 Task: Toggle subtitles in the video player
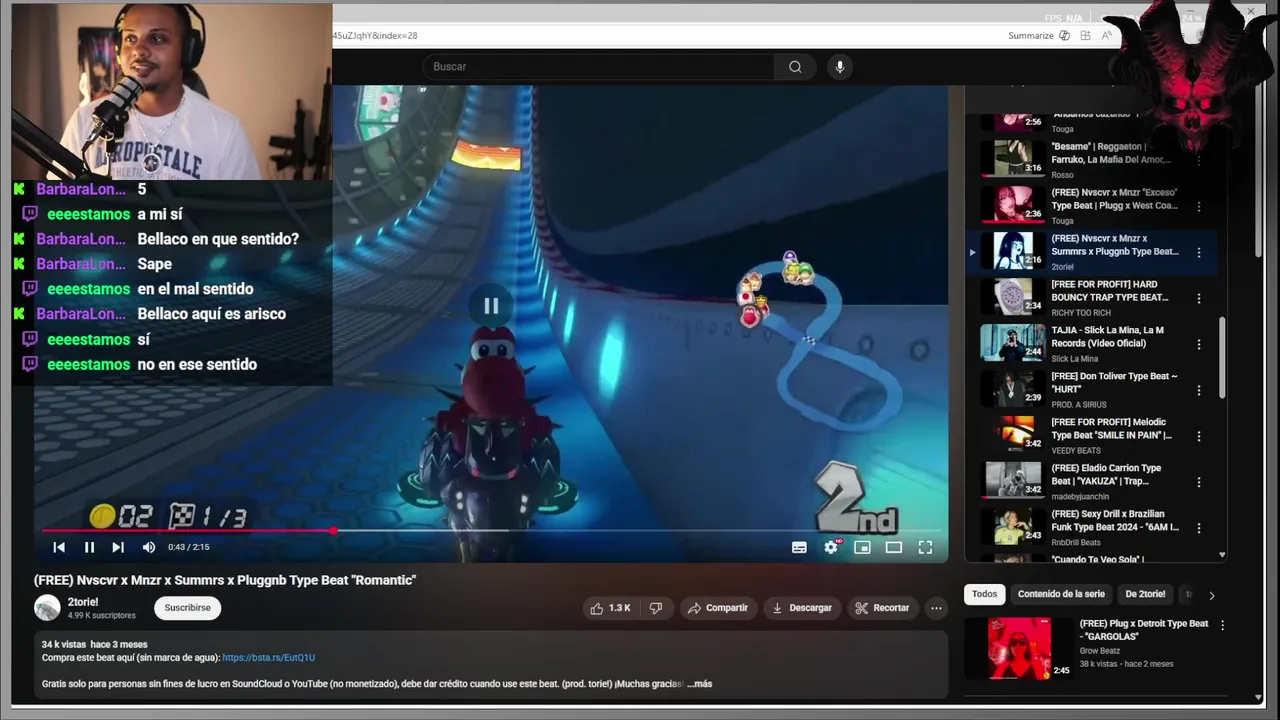tap(799, 547)
